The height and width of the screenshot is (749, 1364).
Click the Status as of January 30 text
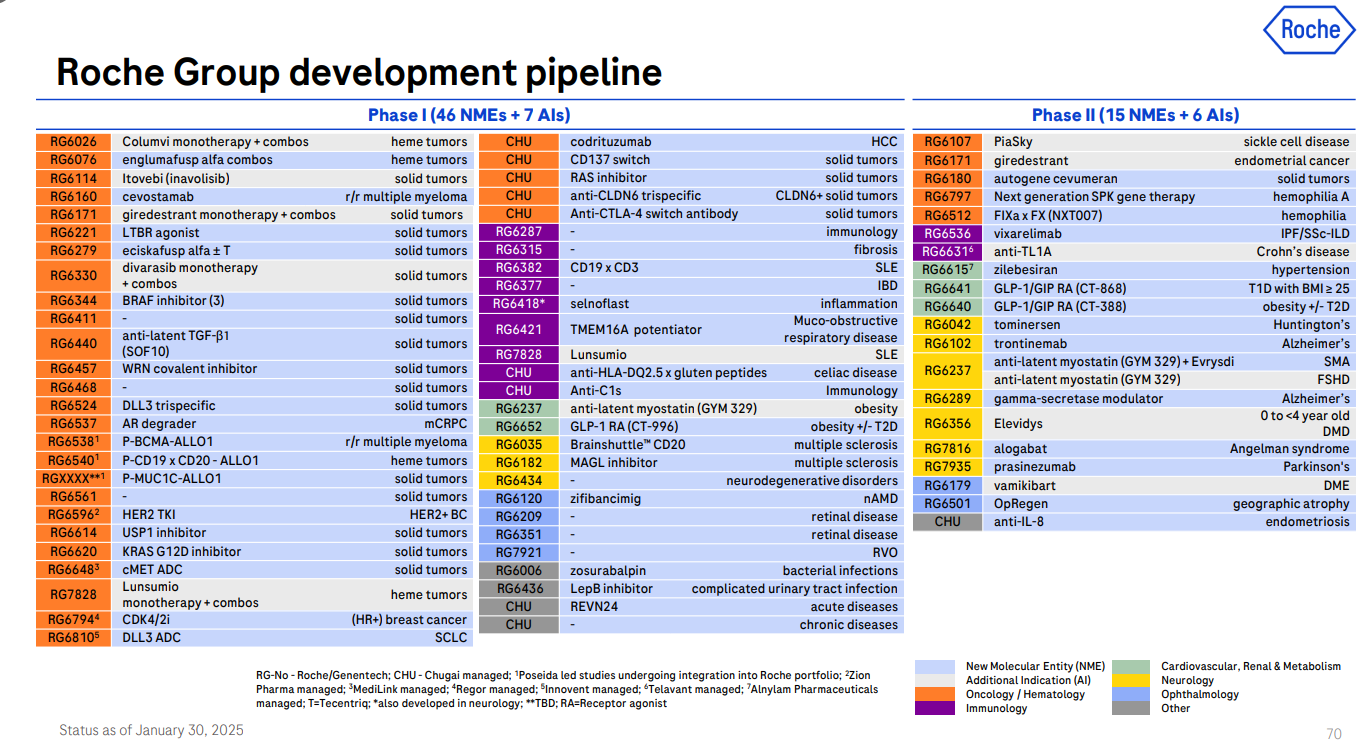[151, 730]
